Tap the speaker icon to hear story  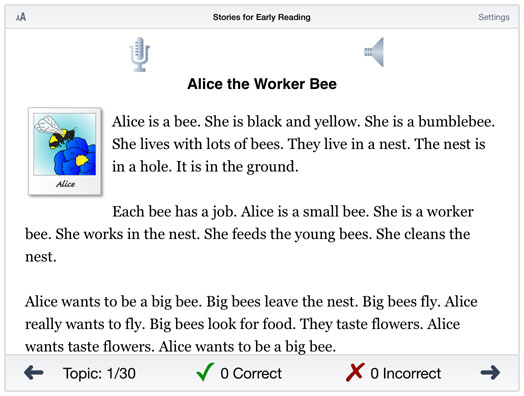point(374,52)
